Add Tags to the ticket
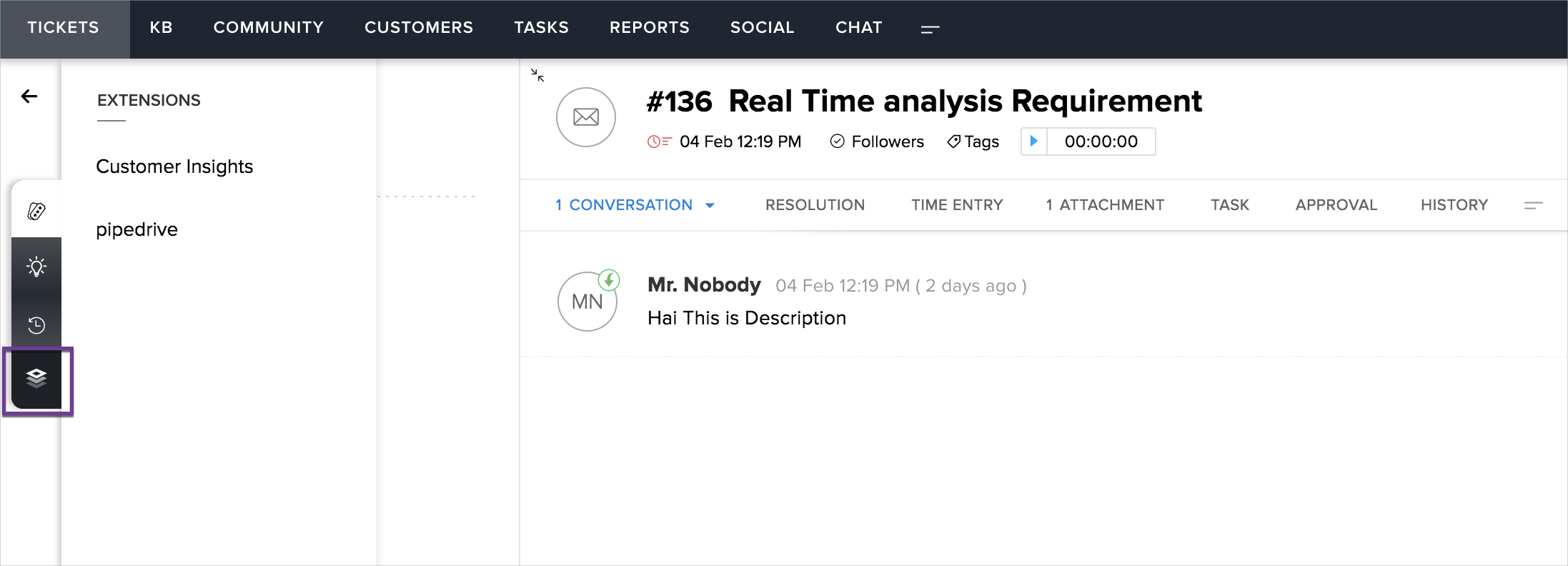This screenshot has height=566, width=1568. [973, 141]
